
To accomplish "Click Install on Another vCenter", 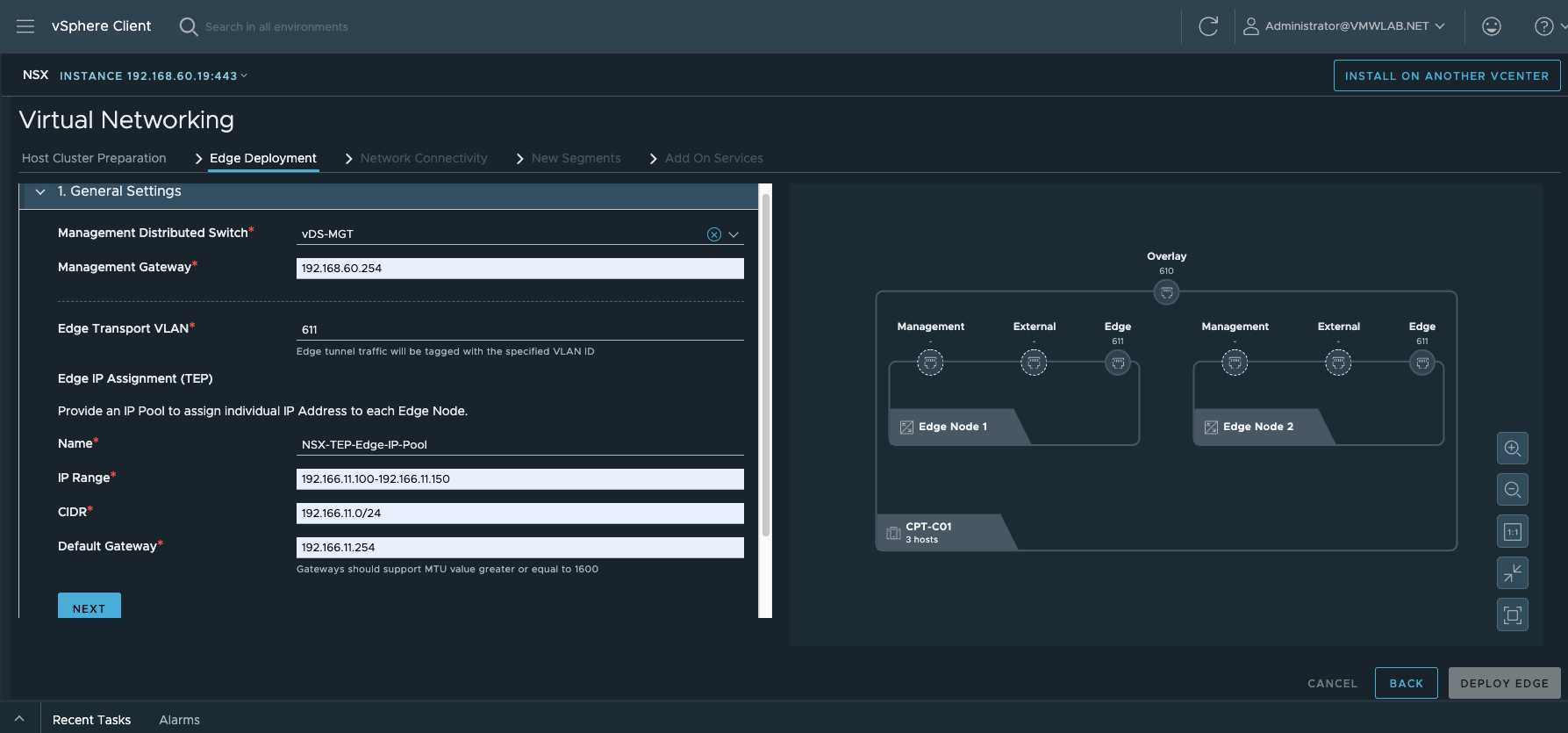I will click(1447, 75).
